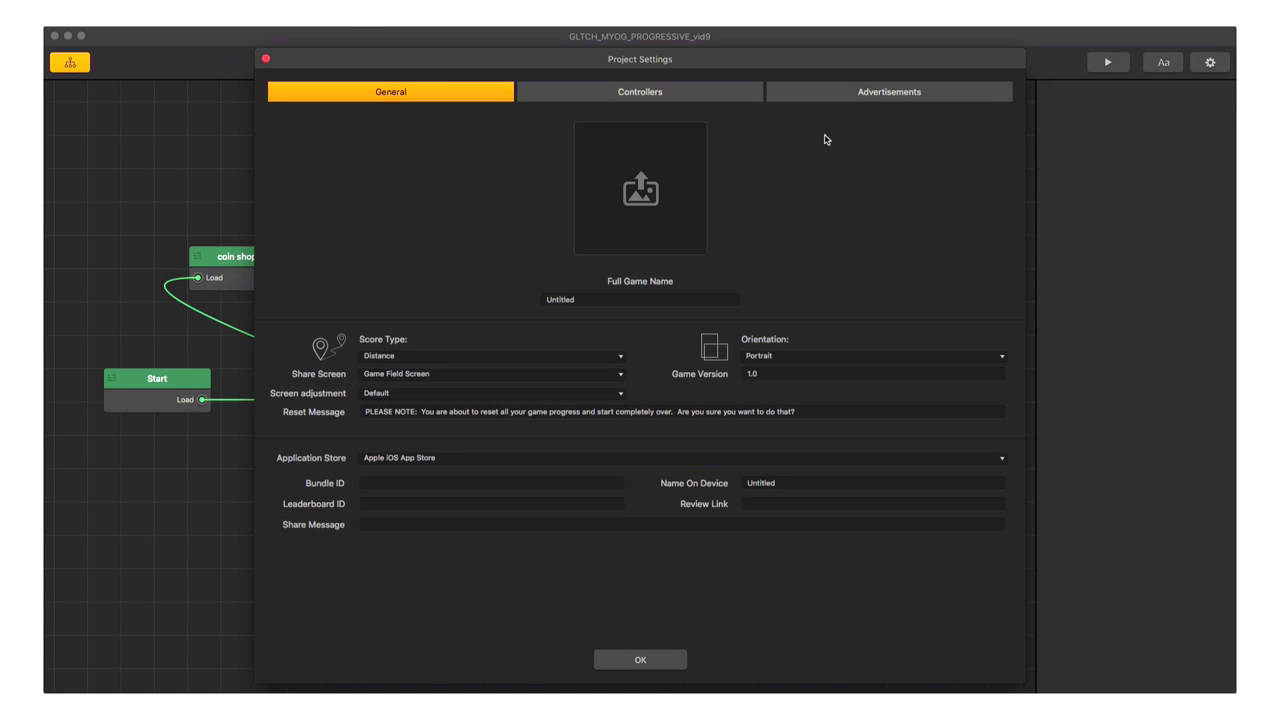This screenshot has height=720, width=1280.
Task: Click the yellow scene hierarchy icon
Action: [x=70, y=63]
